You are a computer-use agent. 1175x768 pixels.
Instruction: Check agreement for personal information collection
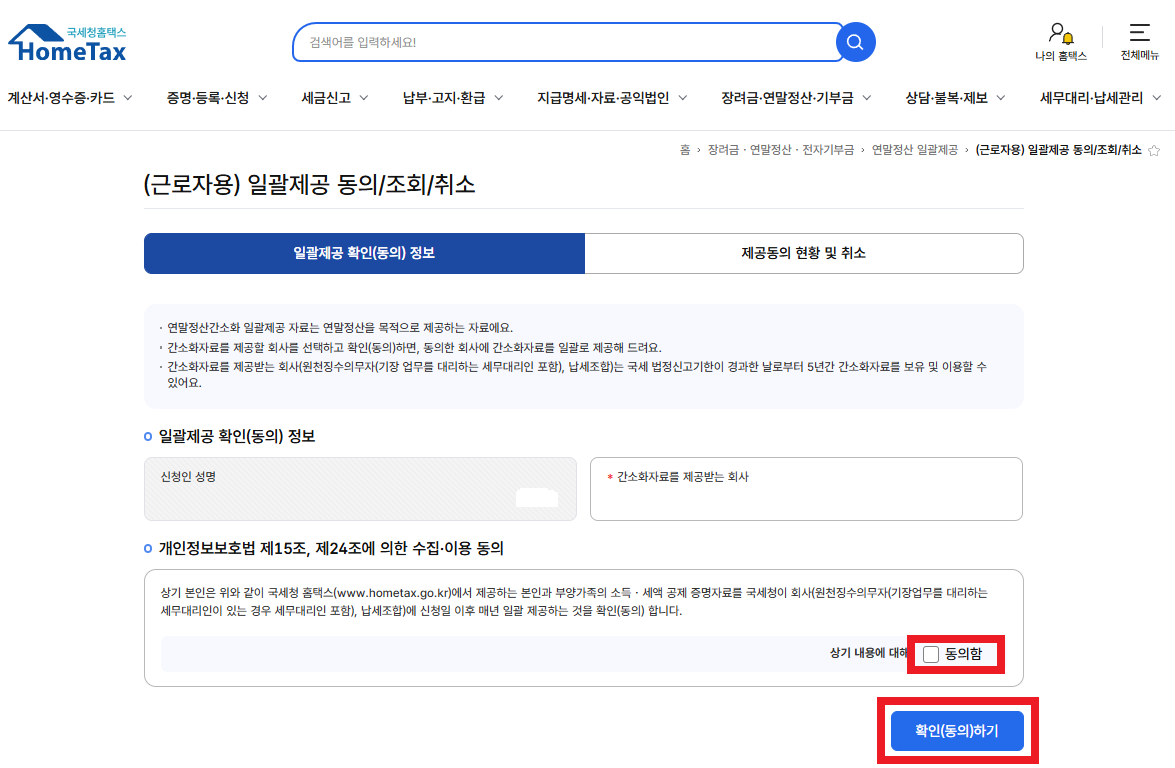(x=932, y=655)
